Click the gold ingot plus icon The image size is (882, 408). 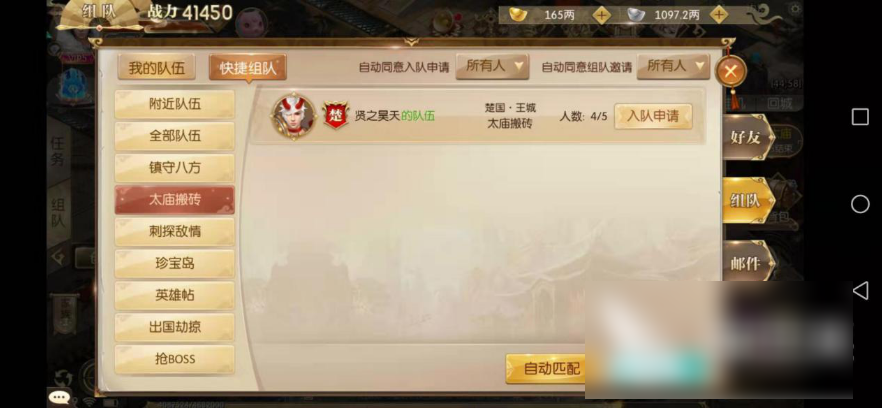(601, 15)
